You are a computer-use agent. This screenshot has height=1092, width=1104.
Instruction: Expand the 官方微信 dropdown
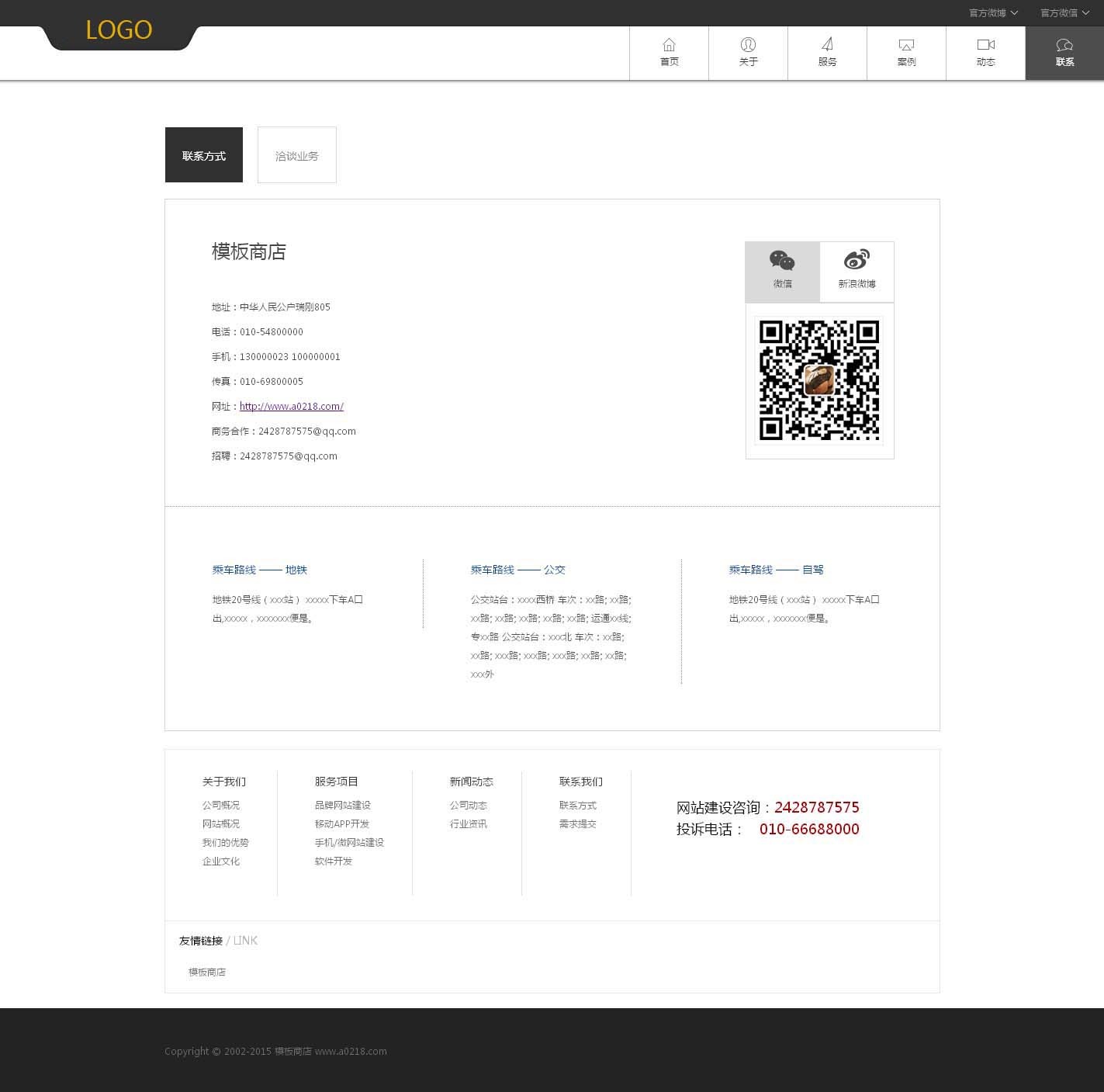[1064, 13]
